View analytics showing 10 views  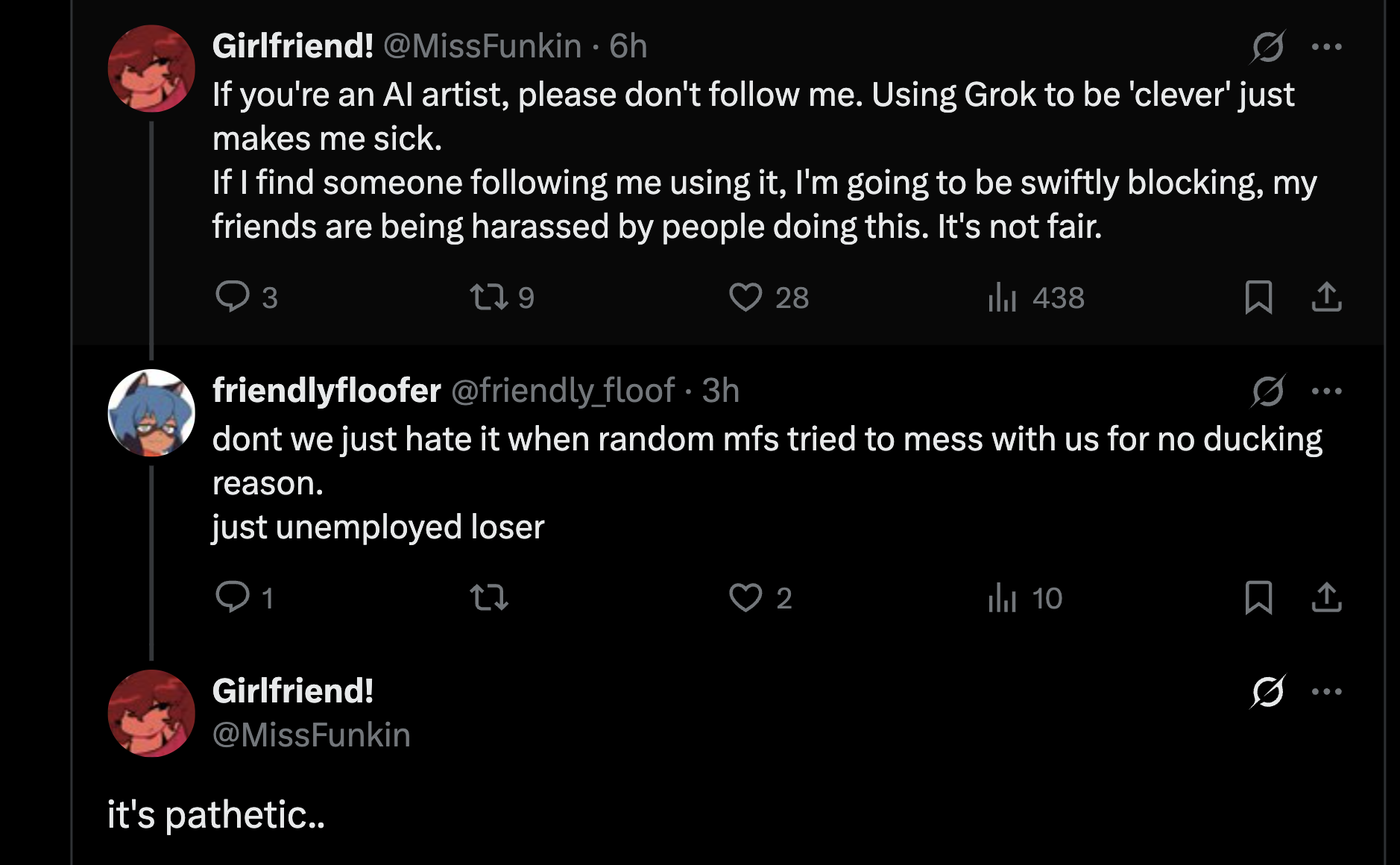tap(1003, 598)
